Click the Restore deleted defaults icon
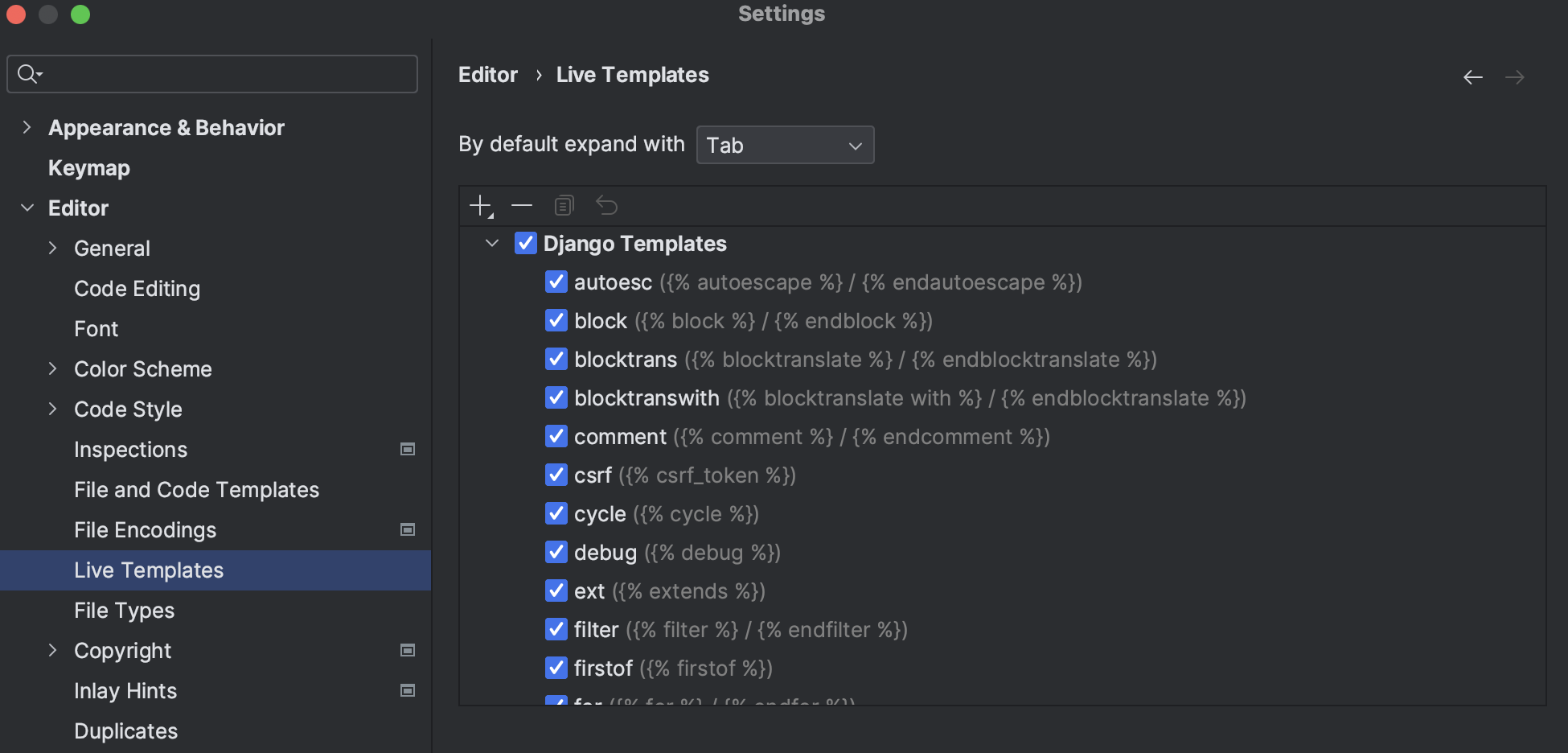1568x753 pixels. coord(606,206)
